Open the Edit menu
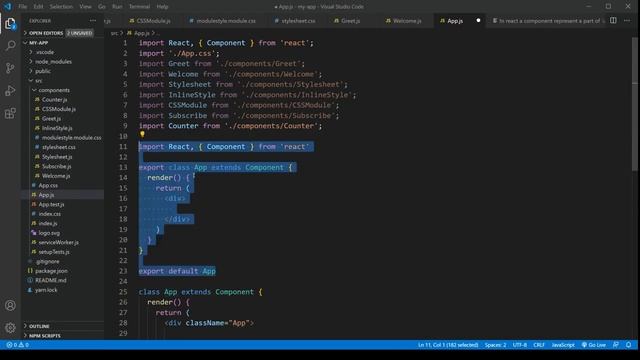 click(38, 7)
